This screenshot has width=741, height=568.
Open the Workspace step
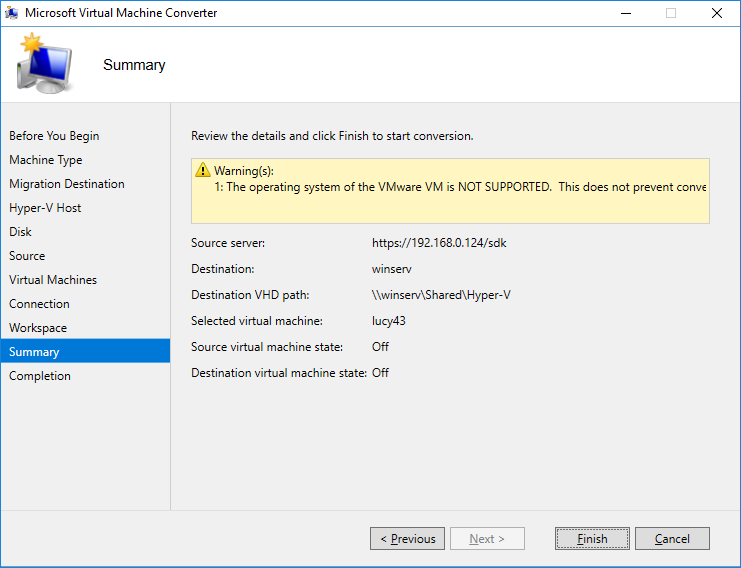click(x=38, y=328)
